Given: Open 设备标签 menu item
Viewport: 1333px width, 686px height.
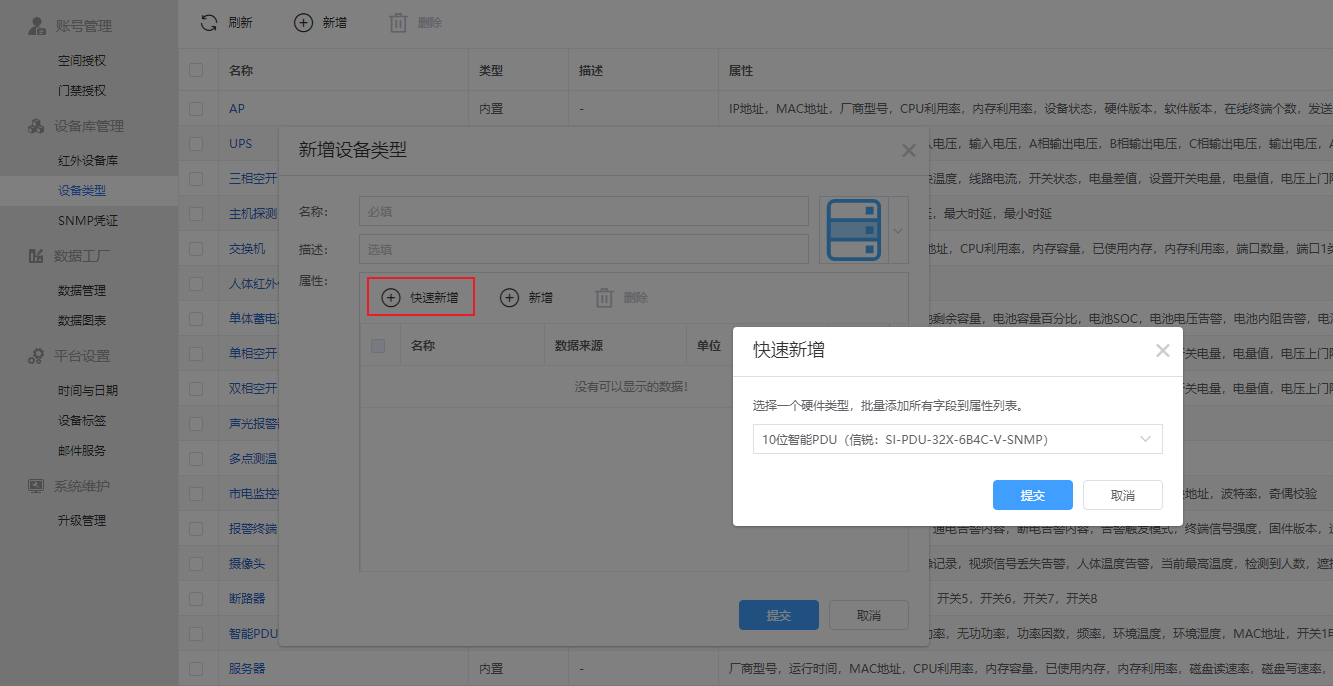Looking at the screenshot, I should (82, 420).
